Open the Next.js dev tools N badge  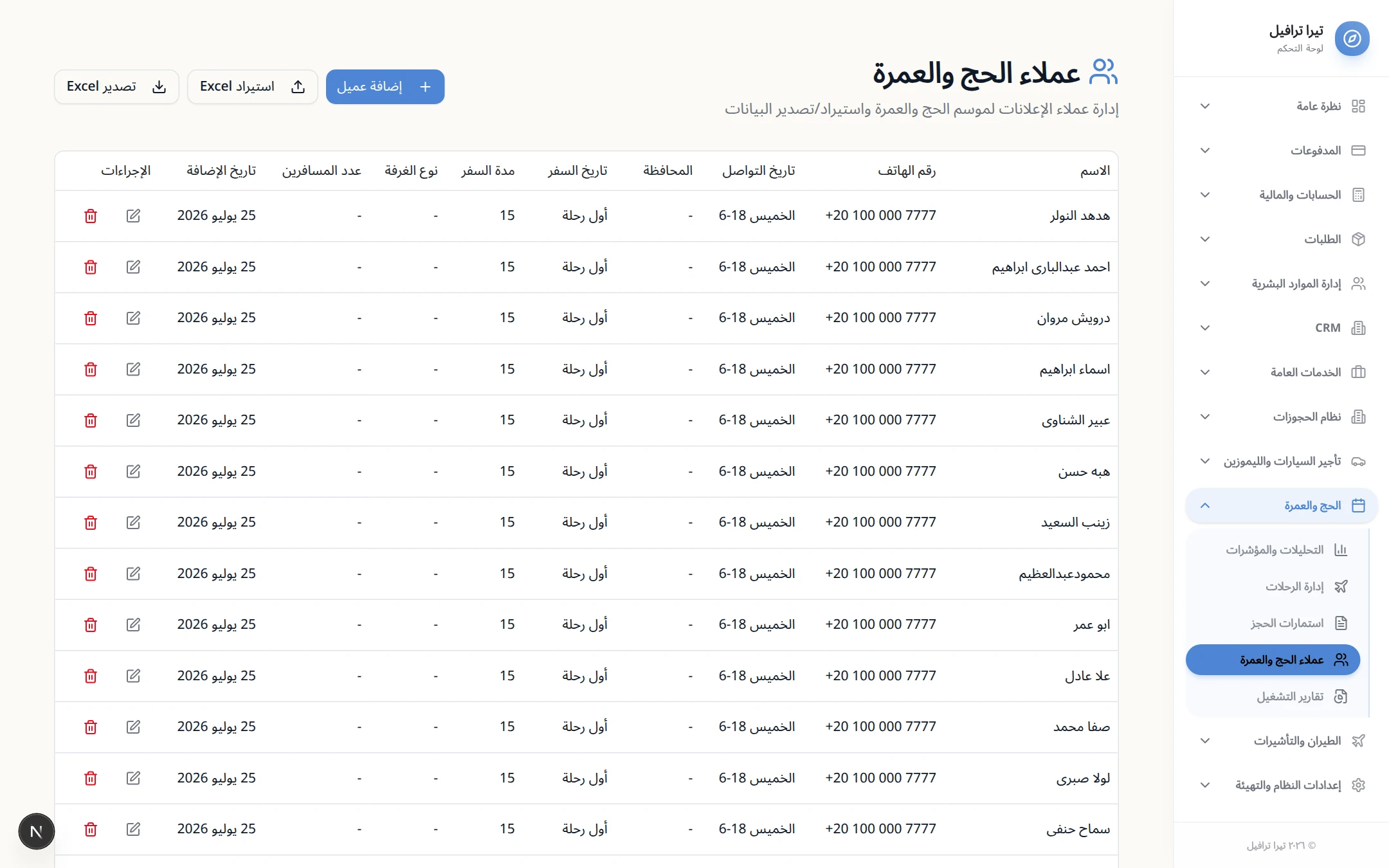(x=37, y=831)
